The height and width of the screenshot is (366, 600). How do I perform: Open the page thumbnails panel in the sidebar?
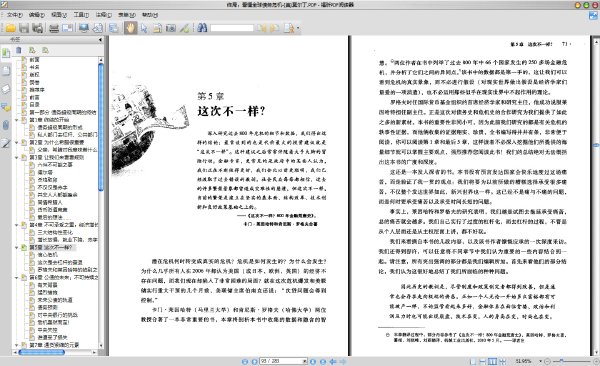click(6, 70)
